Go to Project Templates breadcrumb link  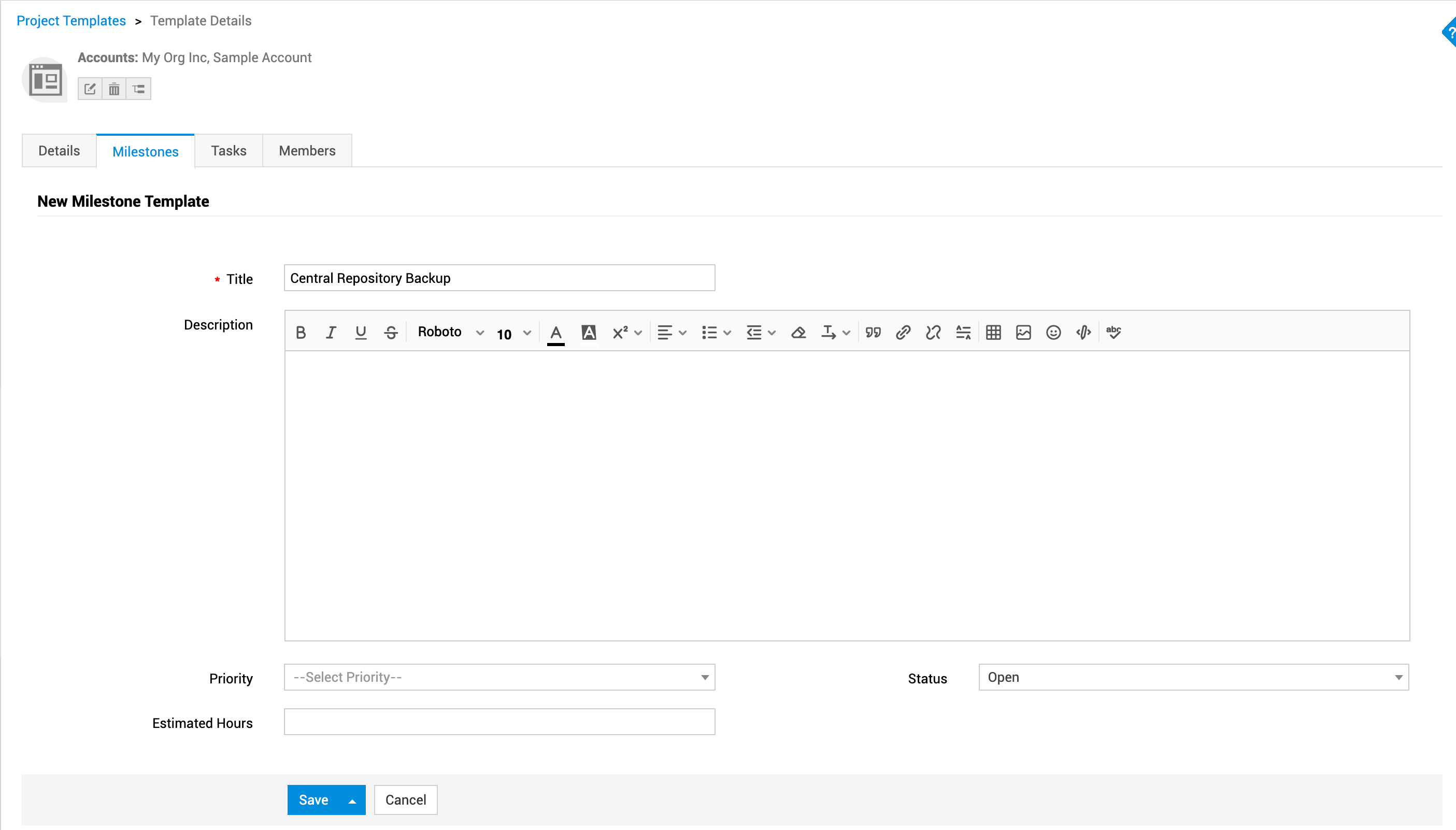(72, 21)
